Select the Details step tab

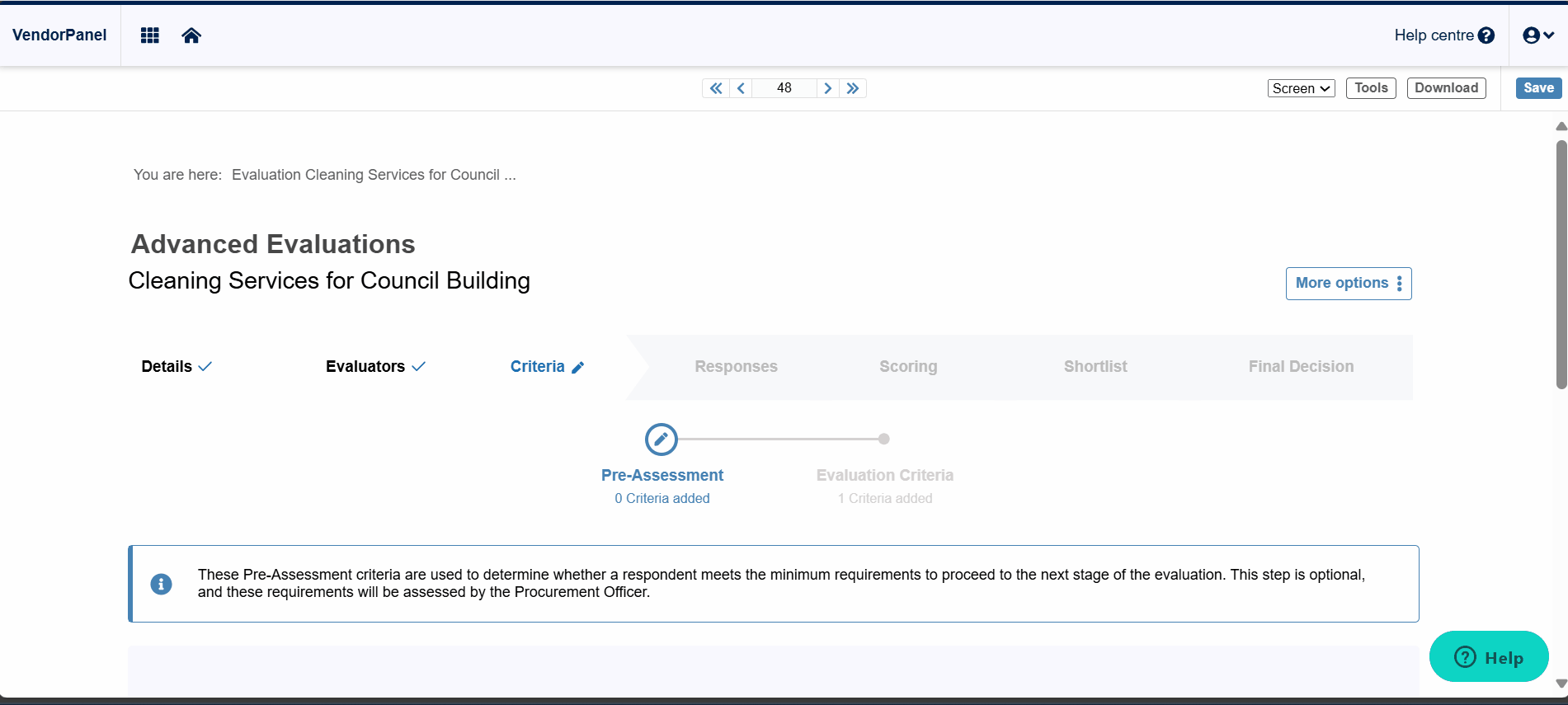[x=177, y=367]
